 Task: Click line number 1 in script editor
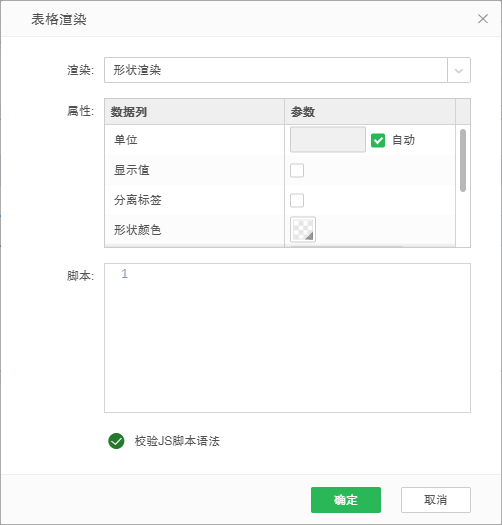pyautogui.click(x=124, y=274)
